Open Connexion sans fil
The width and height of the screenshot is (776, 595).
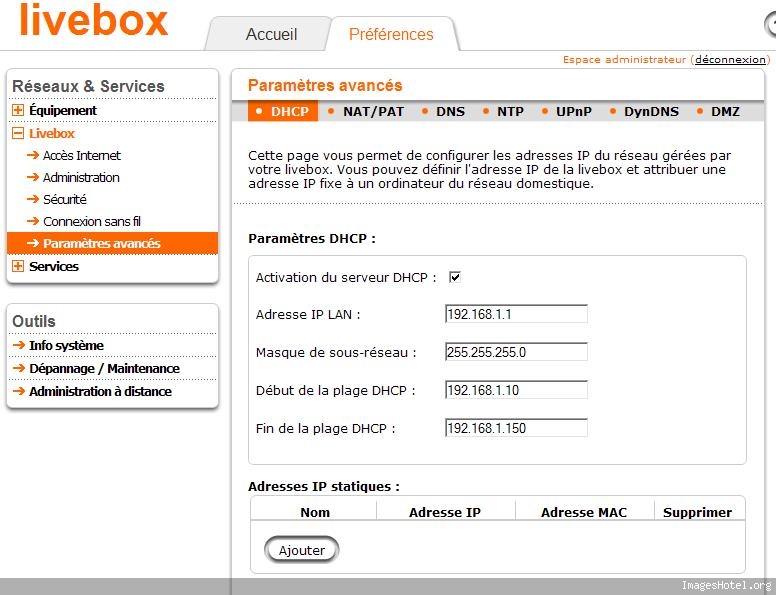[x=92, y=221]
